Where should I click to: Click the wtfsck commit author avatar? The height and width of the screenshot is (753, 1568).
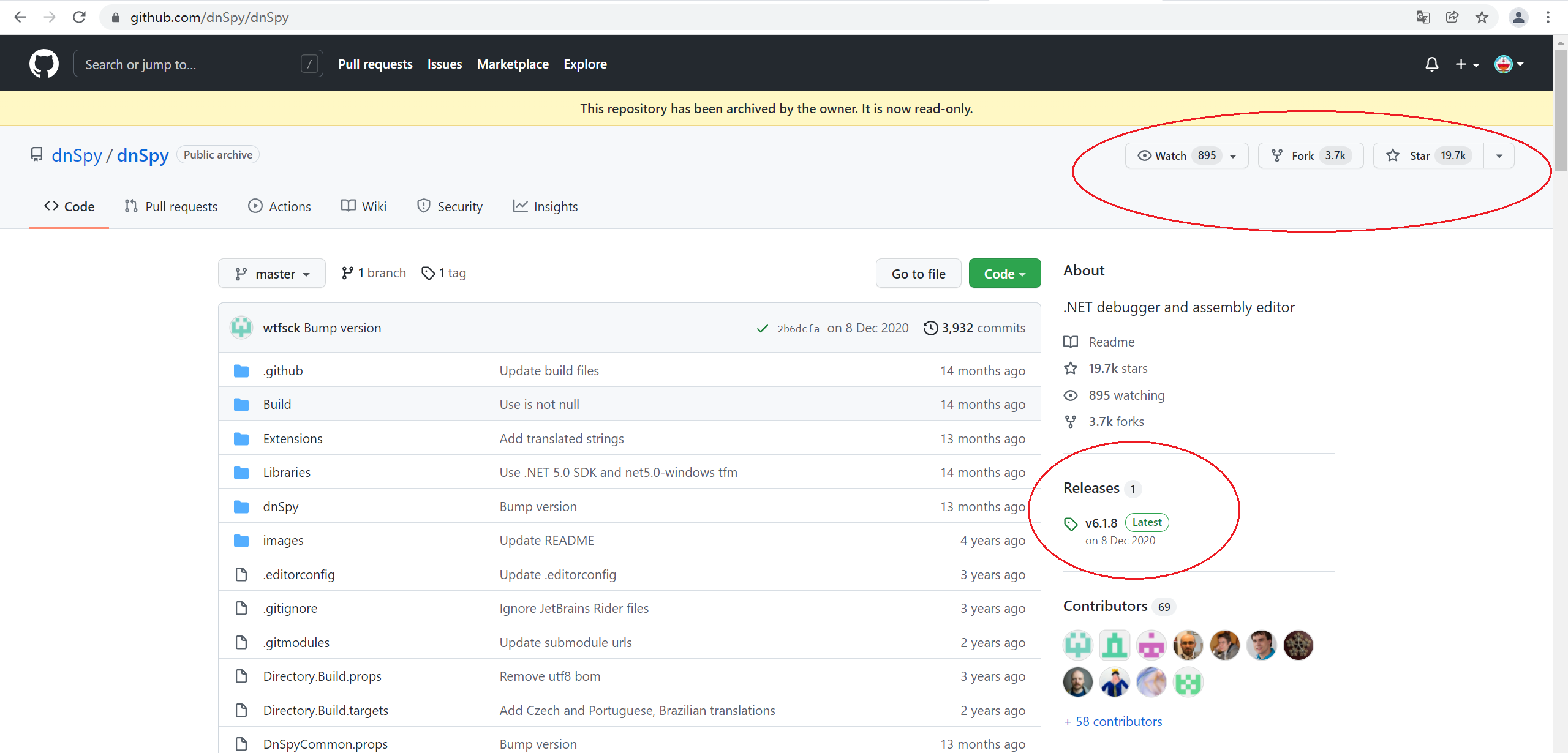pos(241,328)
